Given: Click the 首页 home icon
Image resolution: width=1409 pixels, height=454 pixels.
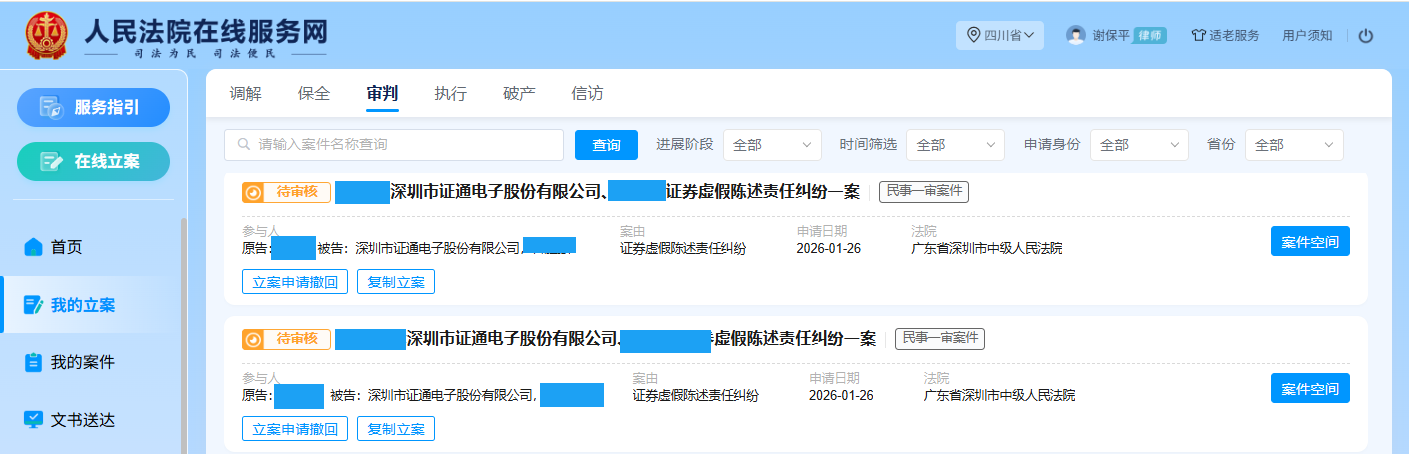Looking at the screenshot, I should click(x=34, y=246).
